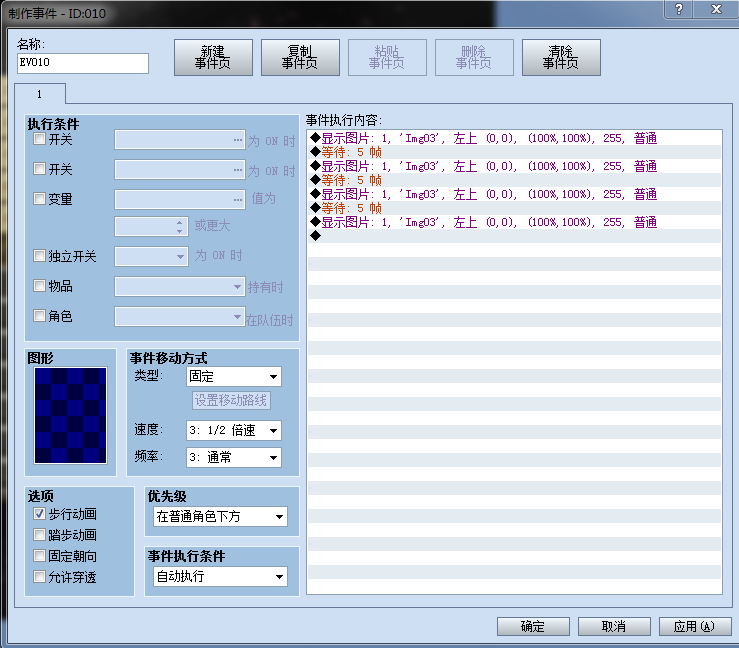Check the 允许穿透 option
739x648 pixels.
point(40,576)
